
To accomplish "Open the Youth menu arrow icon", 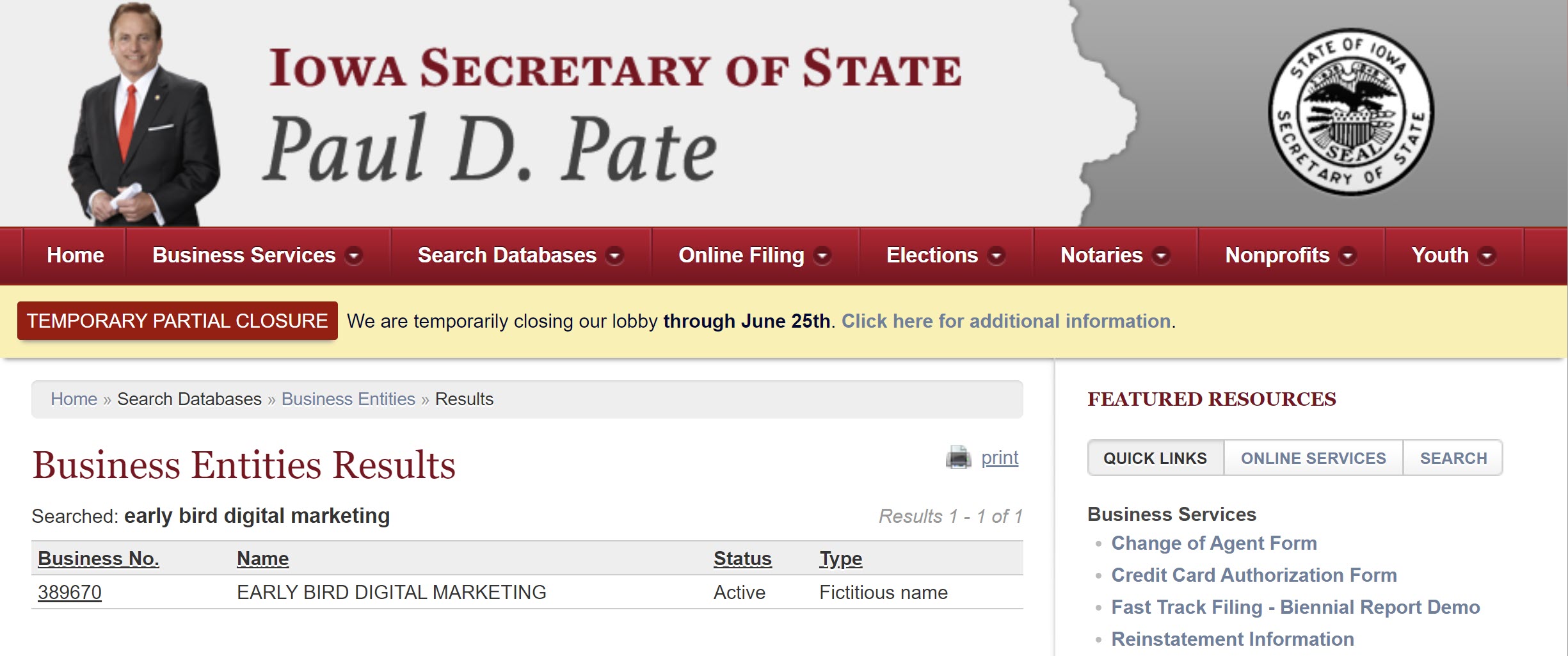I will (x=1487, y=256).
